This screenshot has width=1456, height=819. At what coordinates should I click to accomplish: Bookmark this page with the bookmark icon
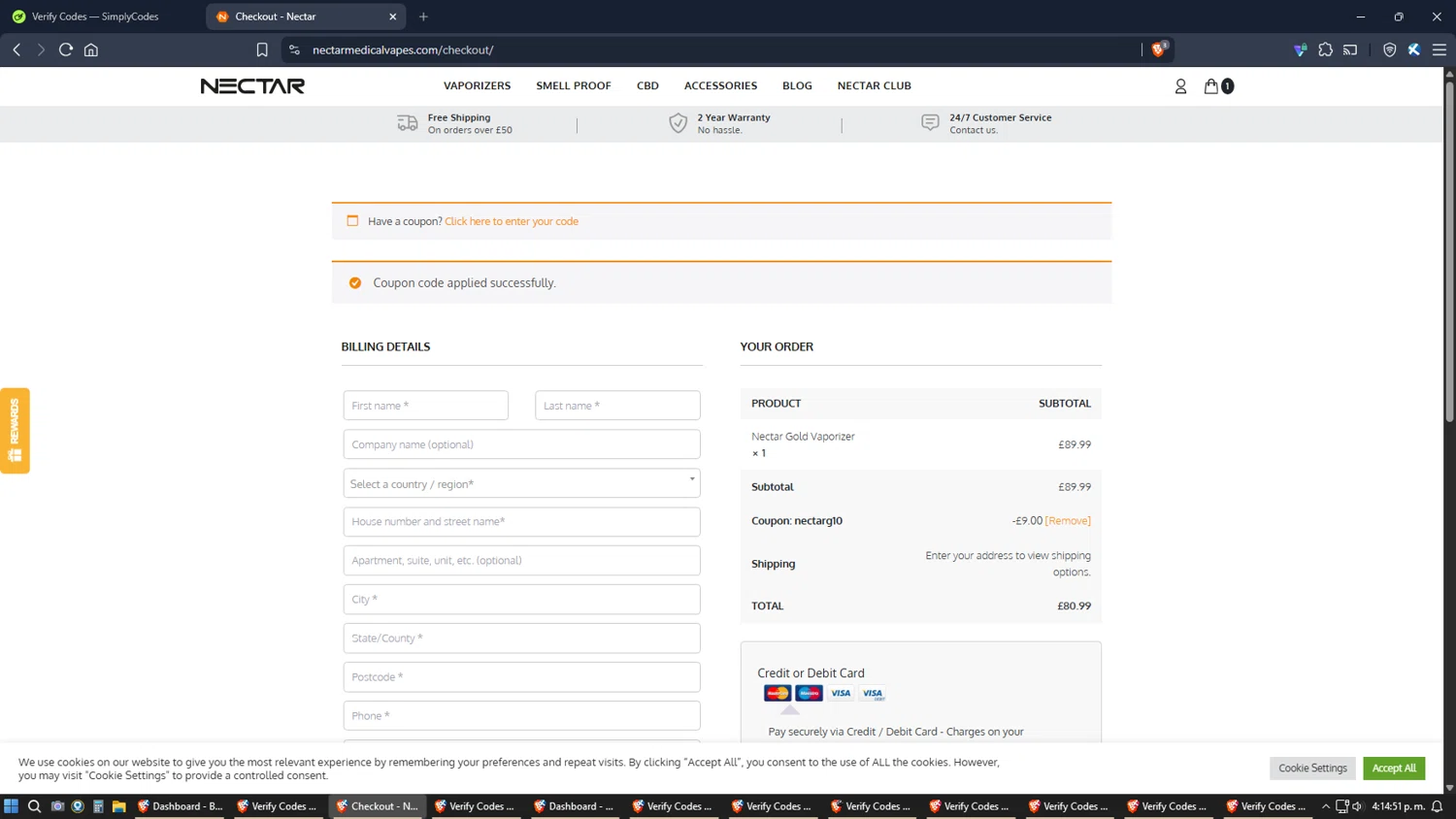[x=262, y=49]
